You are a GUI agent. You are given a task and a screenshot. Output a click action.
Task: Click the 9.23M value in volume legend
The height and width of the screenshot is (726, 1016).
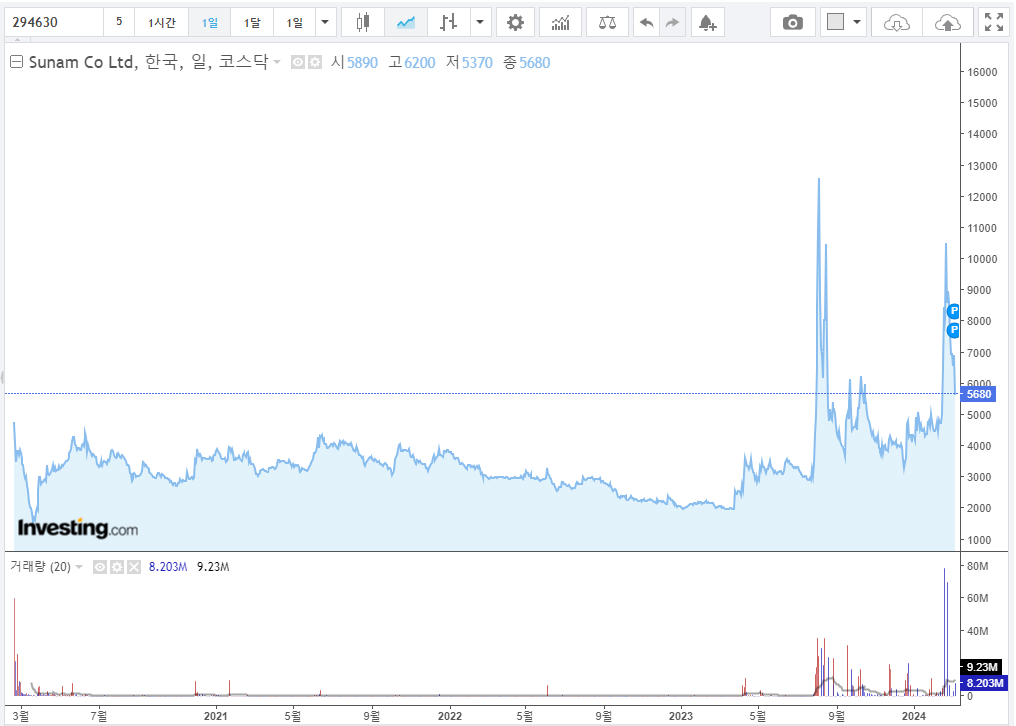pos(213,567)
